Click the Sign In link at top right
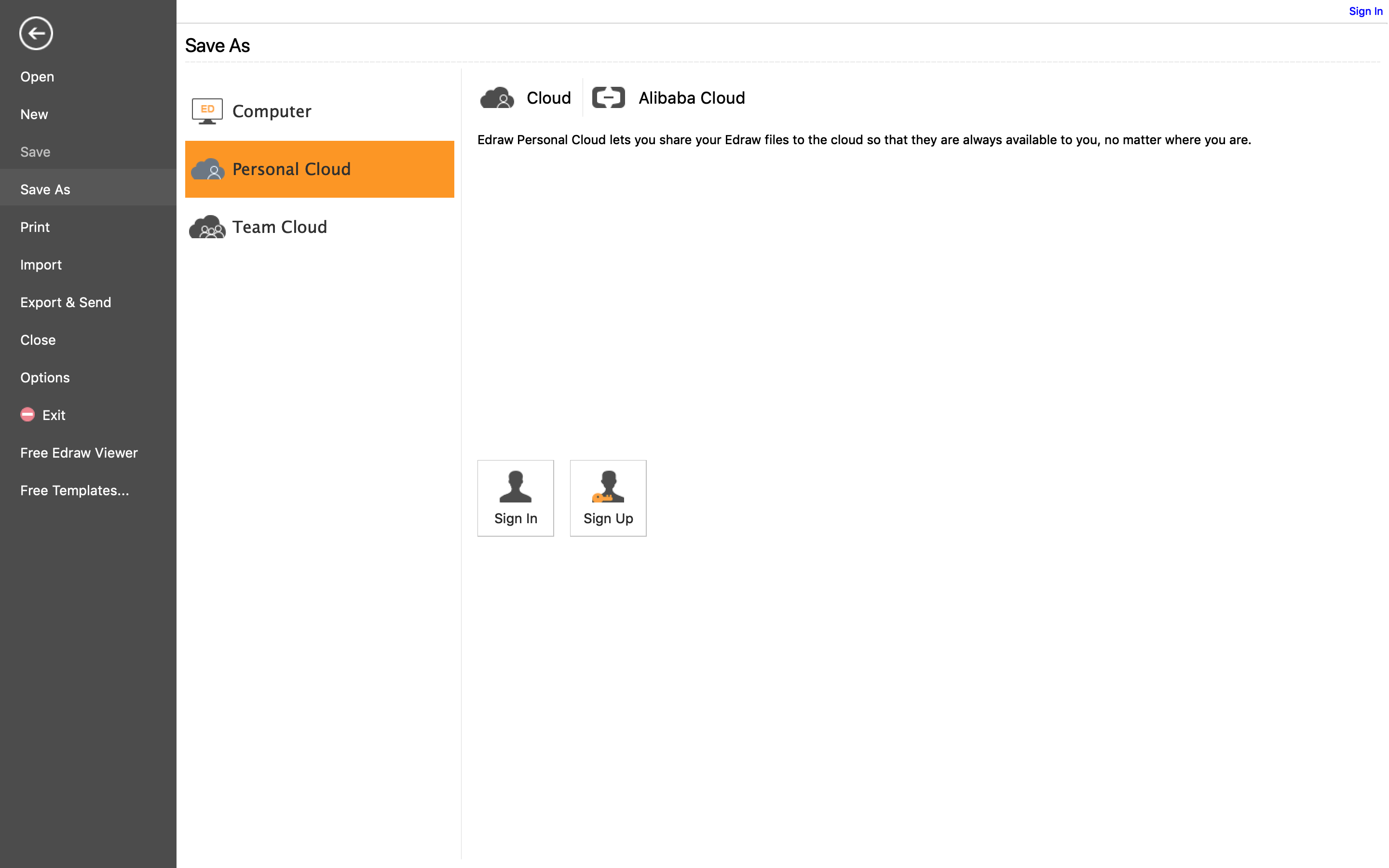Screen dimensions: 1389x868 1365,12
